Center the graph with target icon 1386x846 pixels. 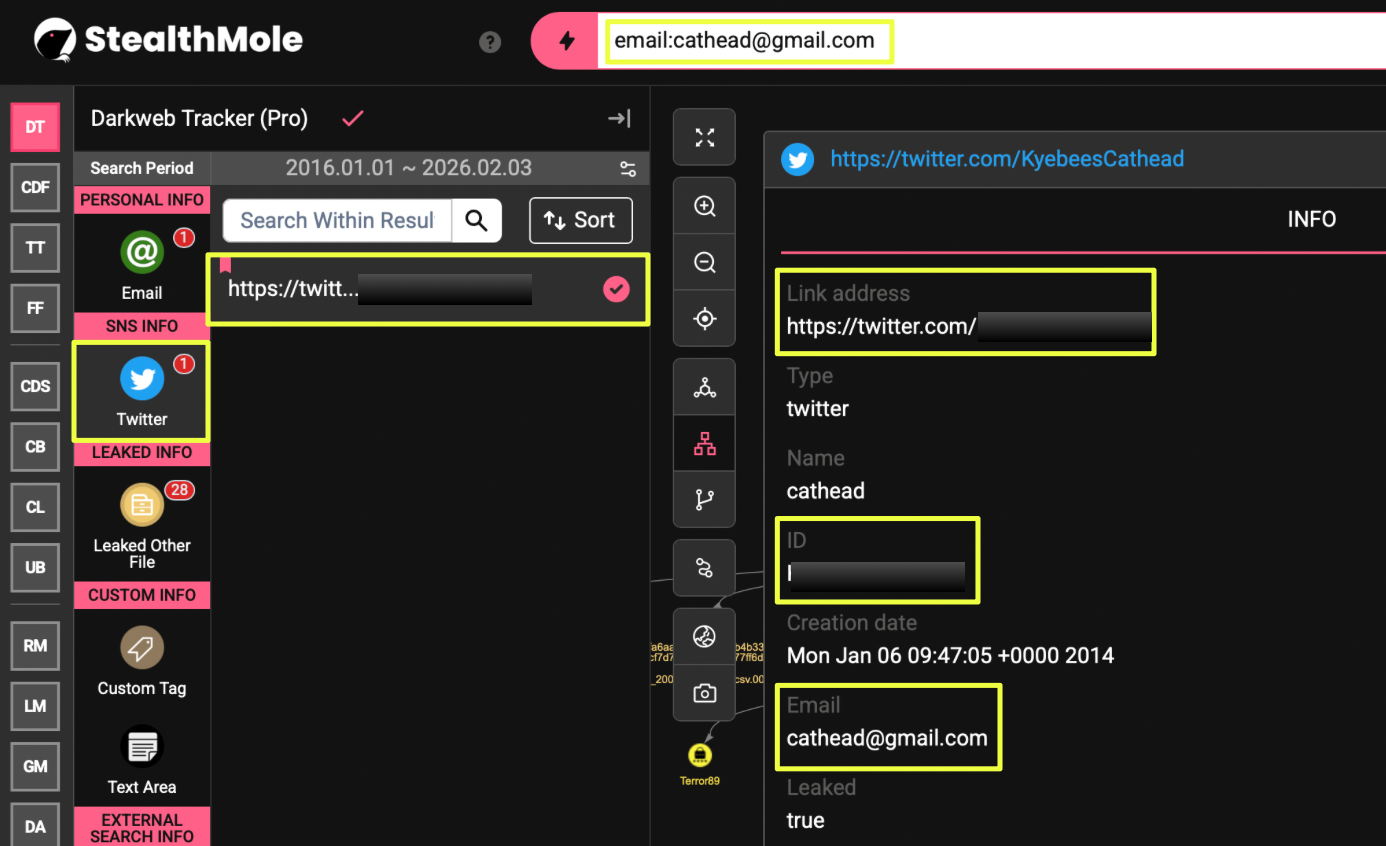pyautogui.click(x=705, y=319)
